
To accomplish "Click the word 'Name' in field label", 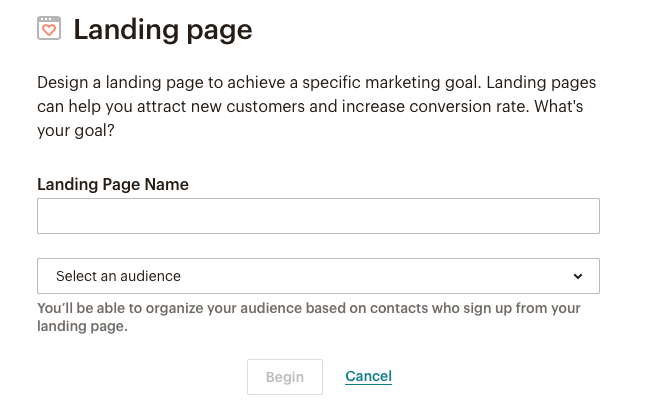I will [x=167, y=184].
